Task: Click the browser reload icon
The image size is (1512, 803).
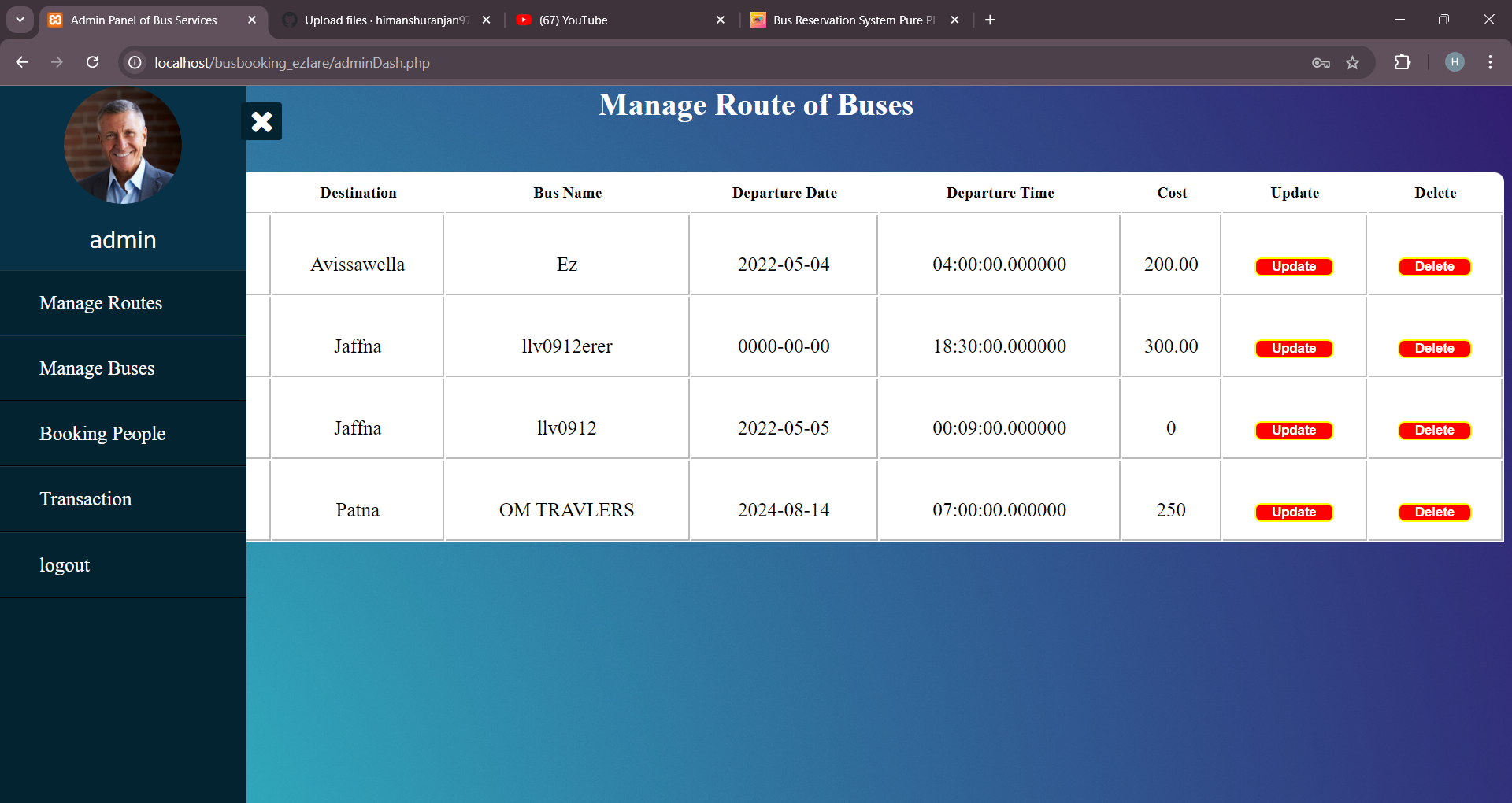Action: (92, 62)
